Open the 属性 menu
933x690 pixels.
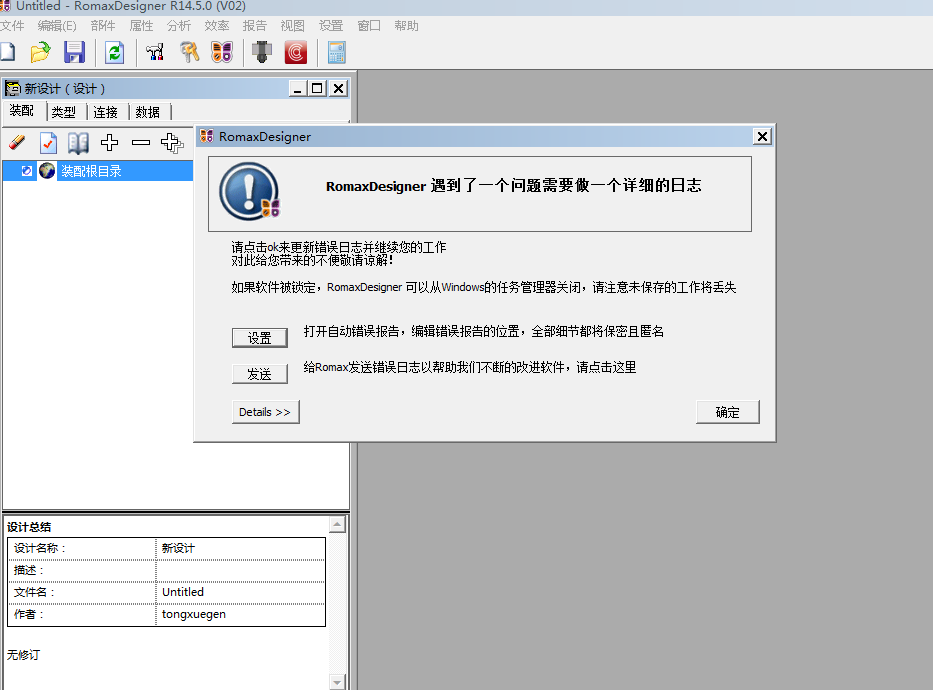pyautogui.click(x=141, y=26)
